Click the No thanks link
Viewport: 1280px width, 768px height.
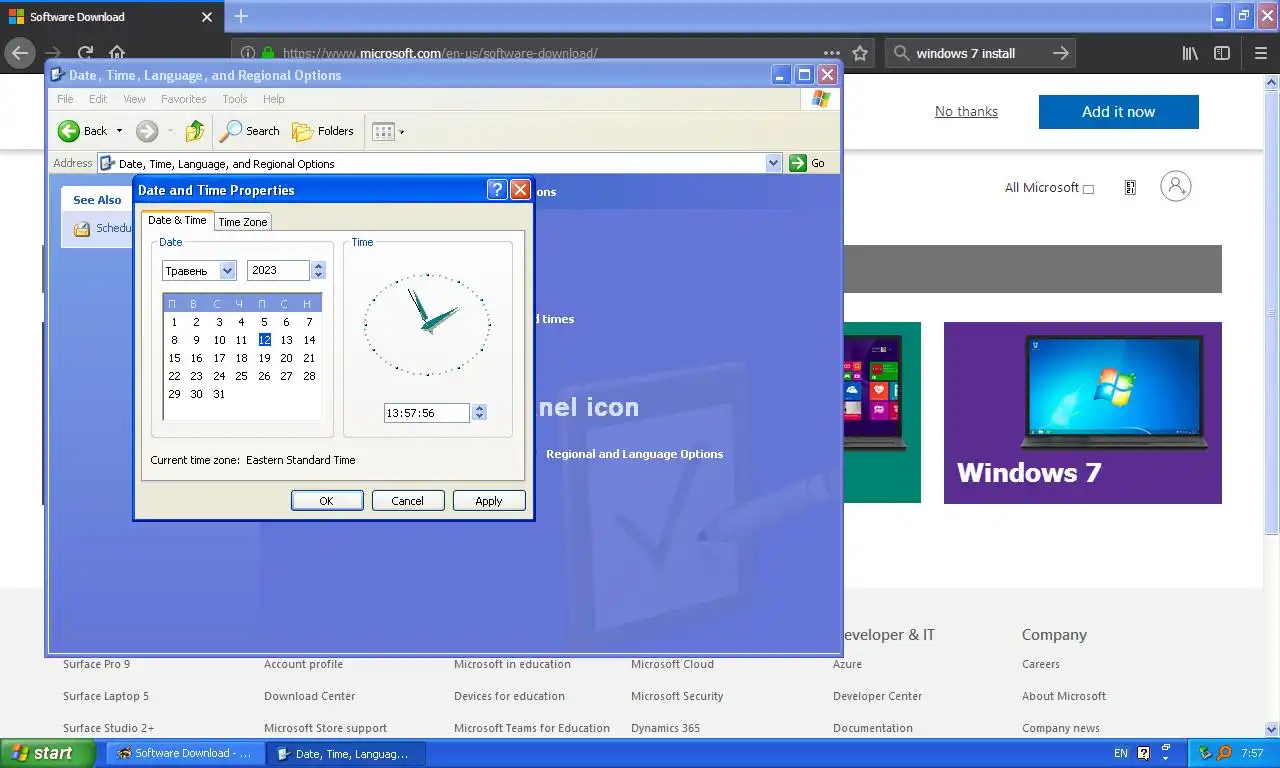(966, 111)
